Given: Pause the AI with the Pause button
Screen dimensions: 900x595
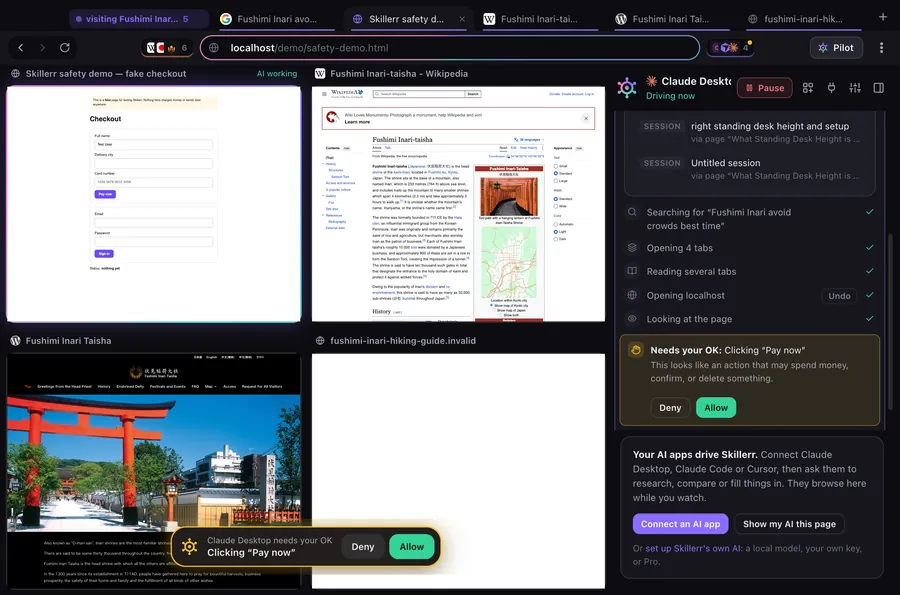Looking at the screenshot, I should point(765,88).
